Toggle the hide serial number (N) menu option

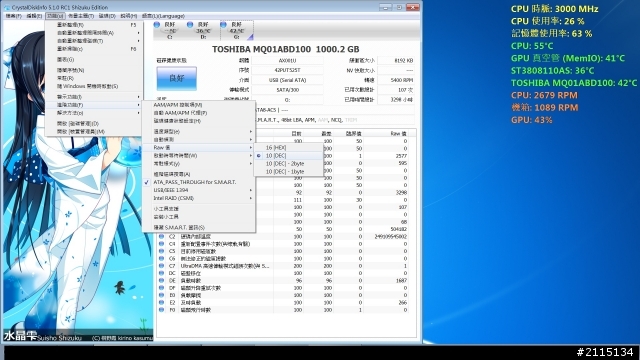pyautogui.click(x=94, y=70)
